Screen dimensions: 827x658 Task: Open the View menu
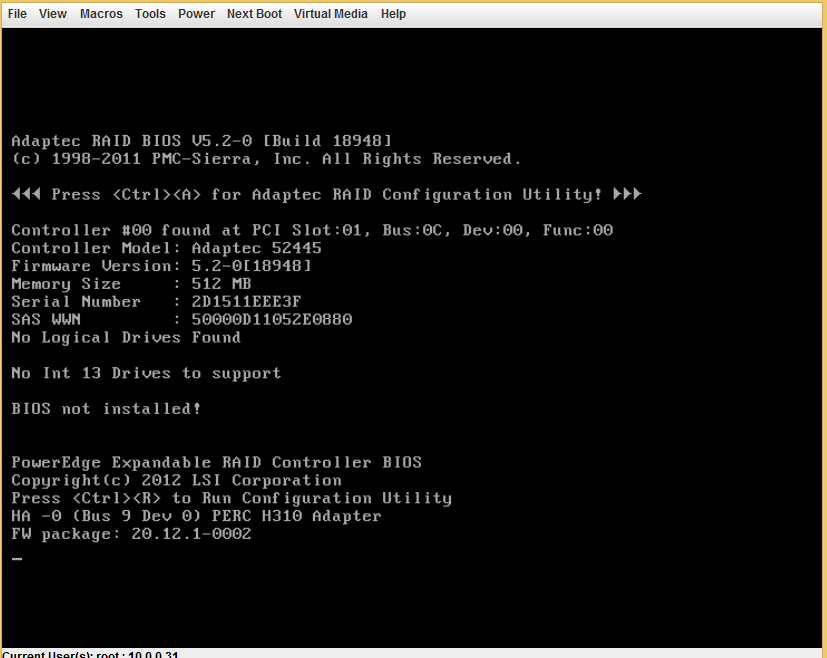(x=53, y=14)
